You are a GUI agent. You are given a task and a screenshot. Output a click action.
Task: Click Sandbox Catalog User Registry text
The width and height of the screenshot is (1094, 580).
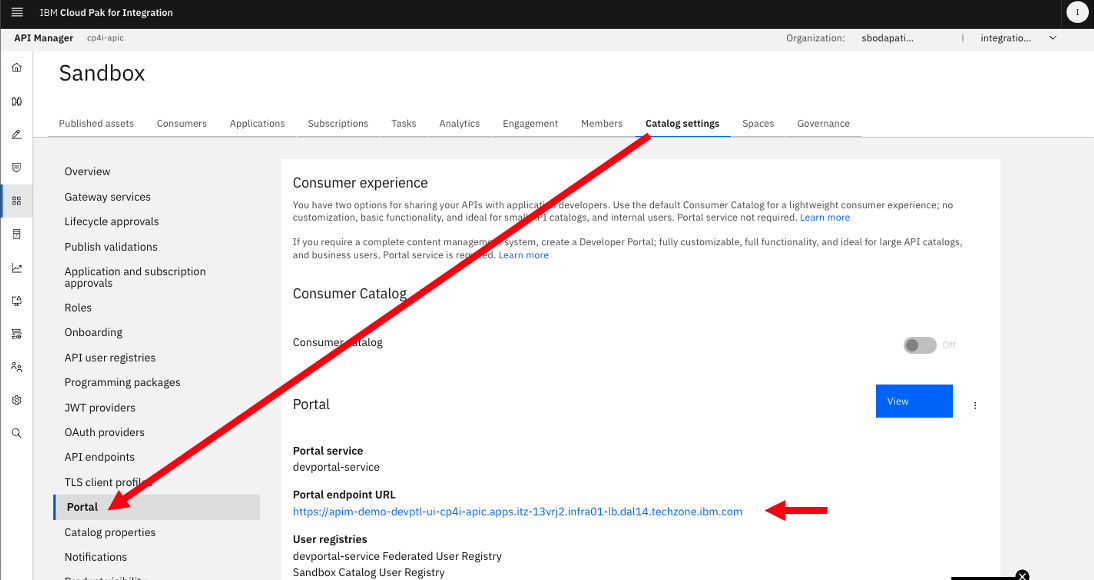click(x=368, y=572)
